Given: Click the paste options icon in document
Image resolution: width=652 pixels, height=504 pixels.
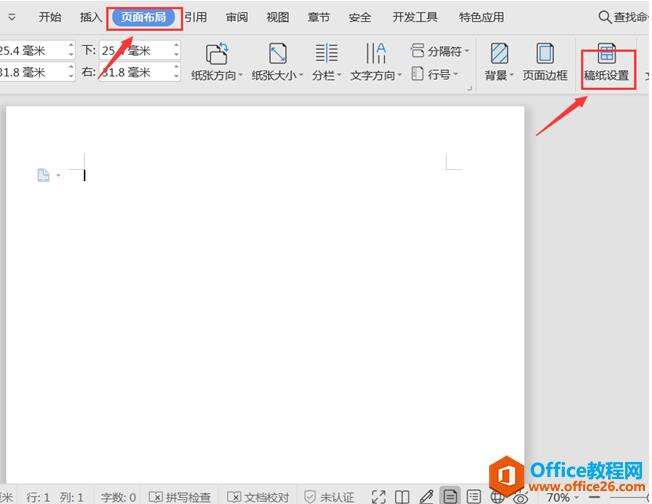Looking at the screenshot, I should (43, 175).
